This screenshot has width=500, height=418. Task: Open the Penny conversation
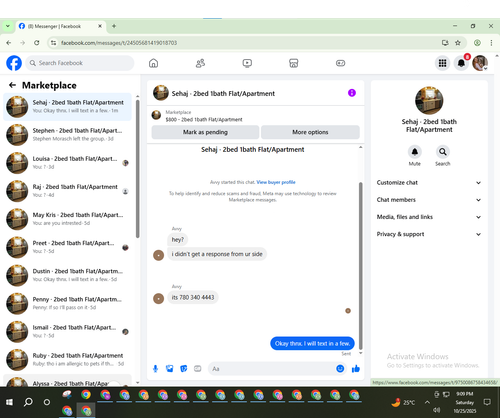pyautogui.click(x=67, y=303)
